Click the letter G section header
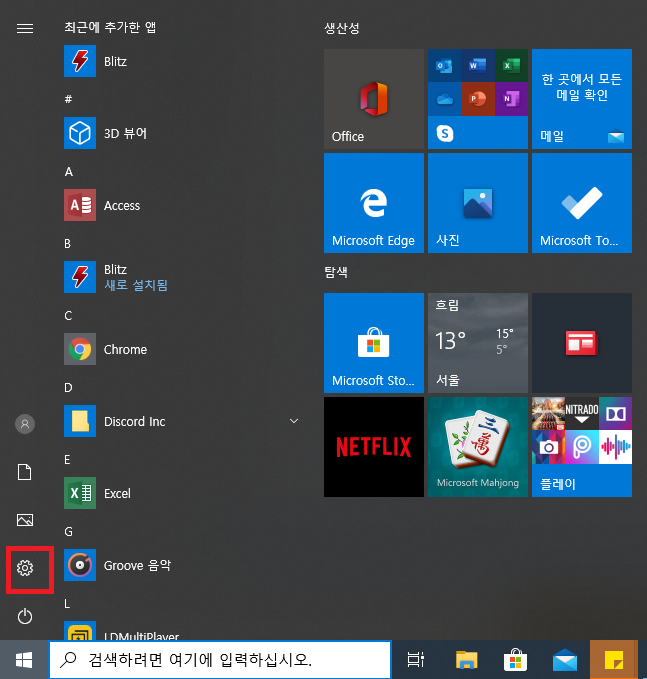Image resolution: width=647 pixels, height=679 pixels. point(68,531)
